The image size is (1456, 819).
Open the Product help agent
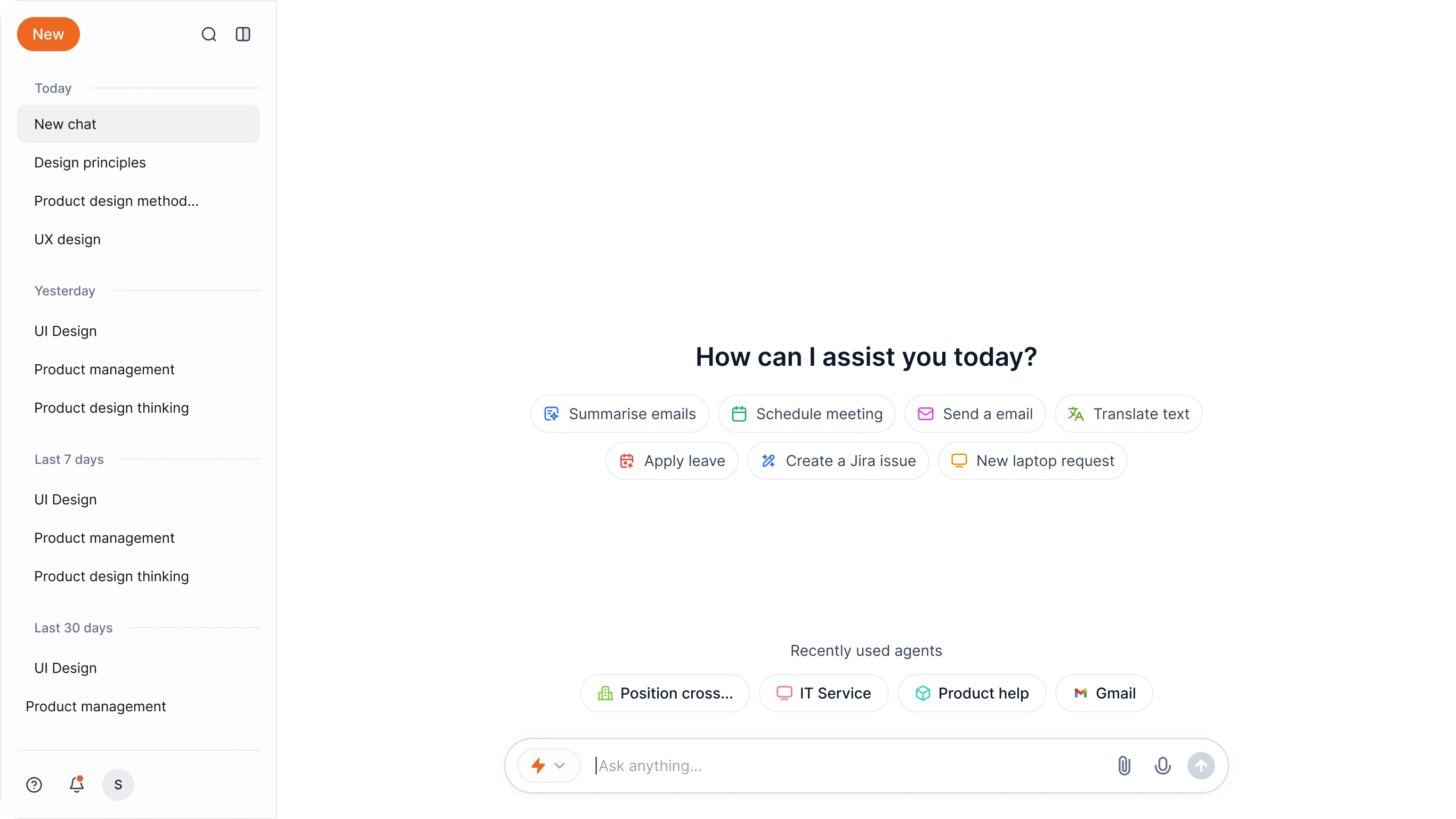click(x=972, y=693)
